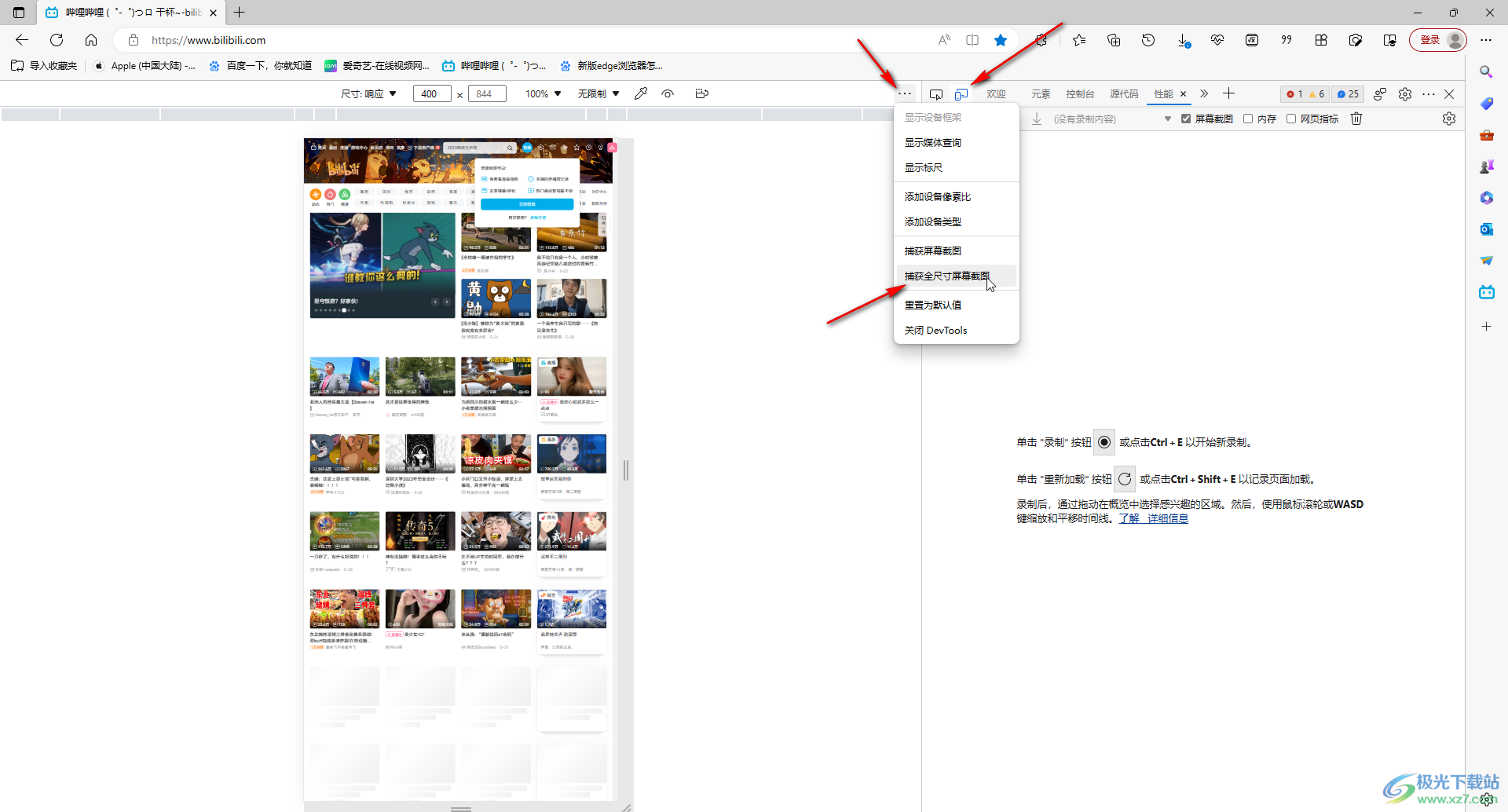1508x812 pixels.
Task: Click the download profile arrow icon
Action: click(x=1037, y=119)
